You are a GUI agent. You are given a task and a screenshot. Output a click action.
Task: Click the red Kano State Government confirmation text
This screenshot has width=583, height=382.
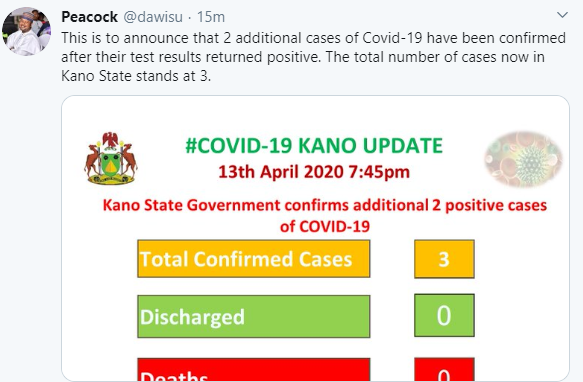[325, 216]
